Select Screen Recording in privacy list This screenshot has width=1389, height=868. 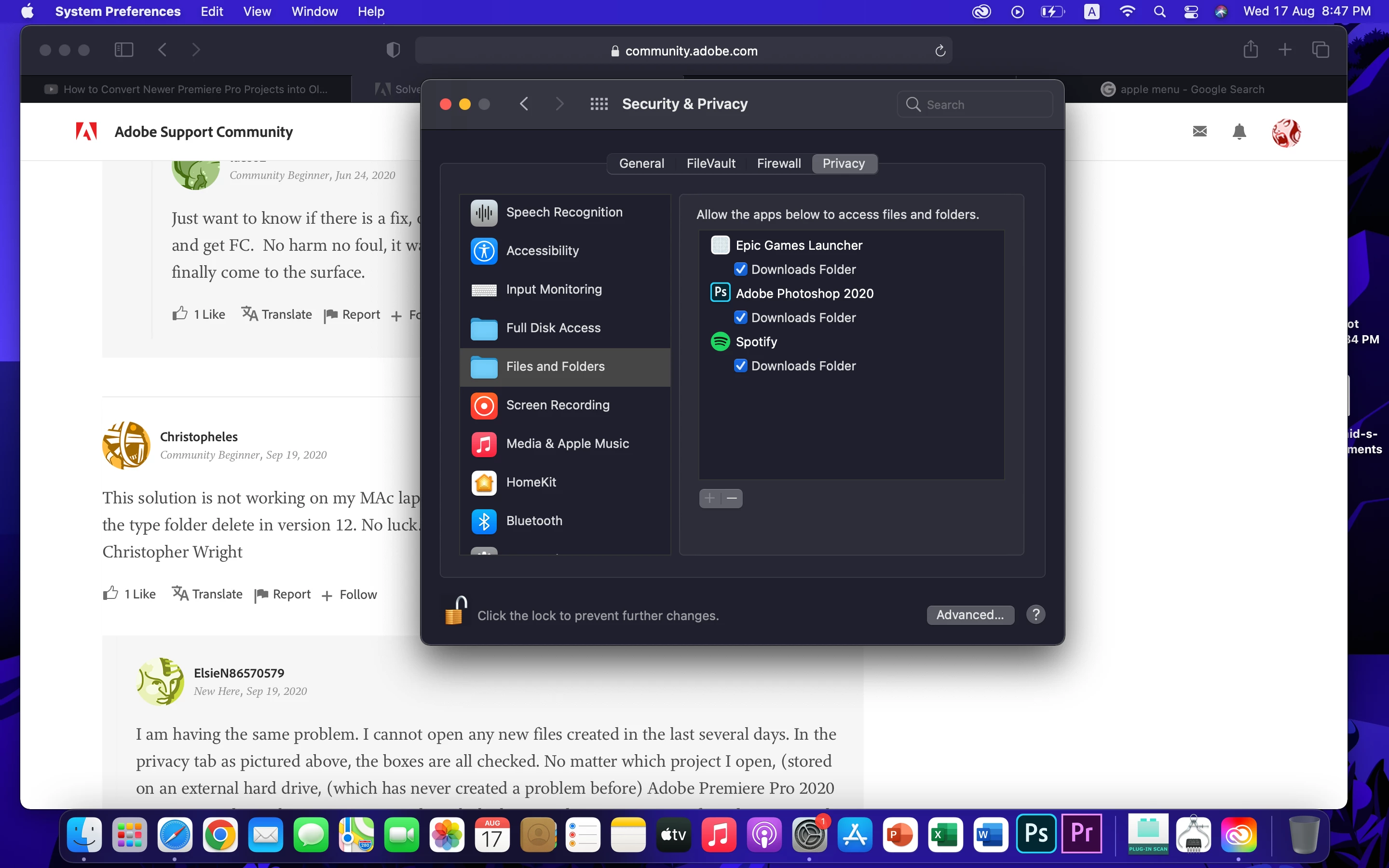click(557, 405)
